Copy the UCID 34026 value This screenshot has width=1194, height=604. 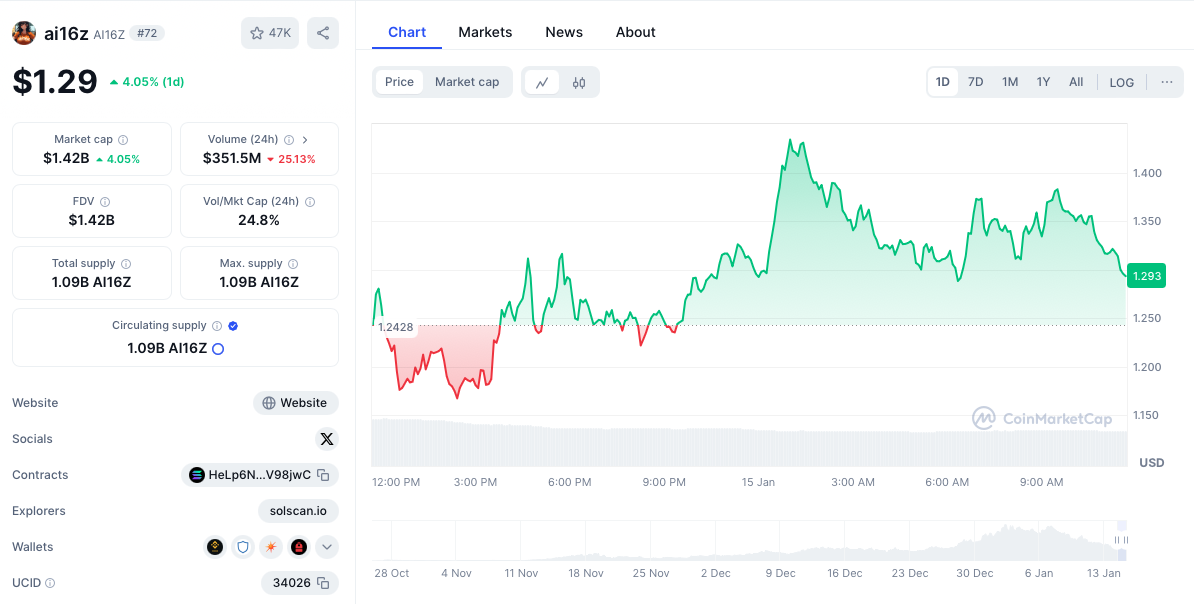(323, 583)
